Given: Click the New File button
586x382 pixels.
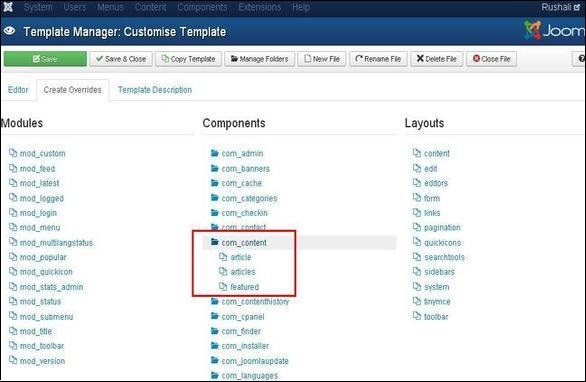Looking at the screenshot, I should [322, 59].
